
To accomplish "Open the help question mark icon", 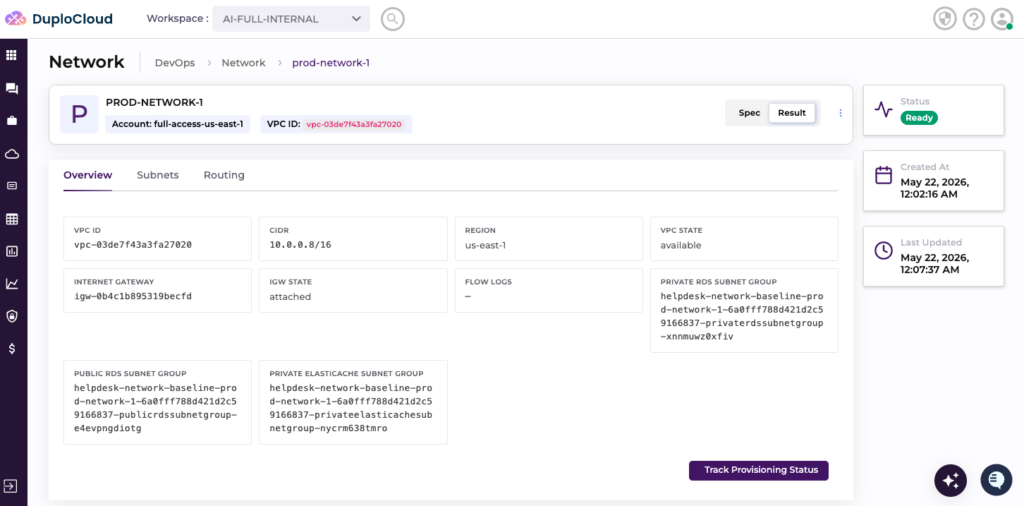I will point(974,19).
